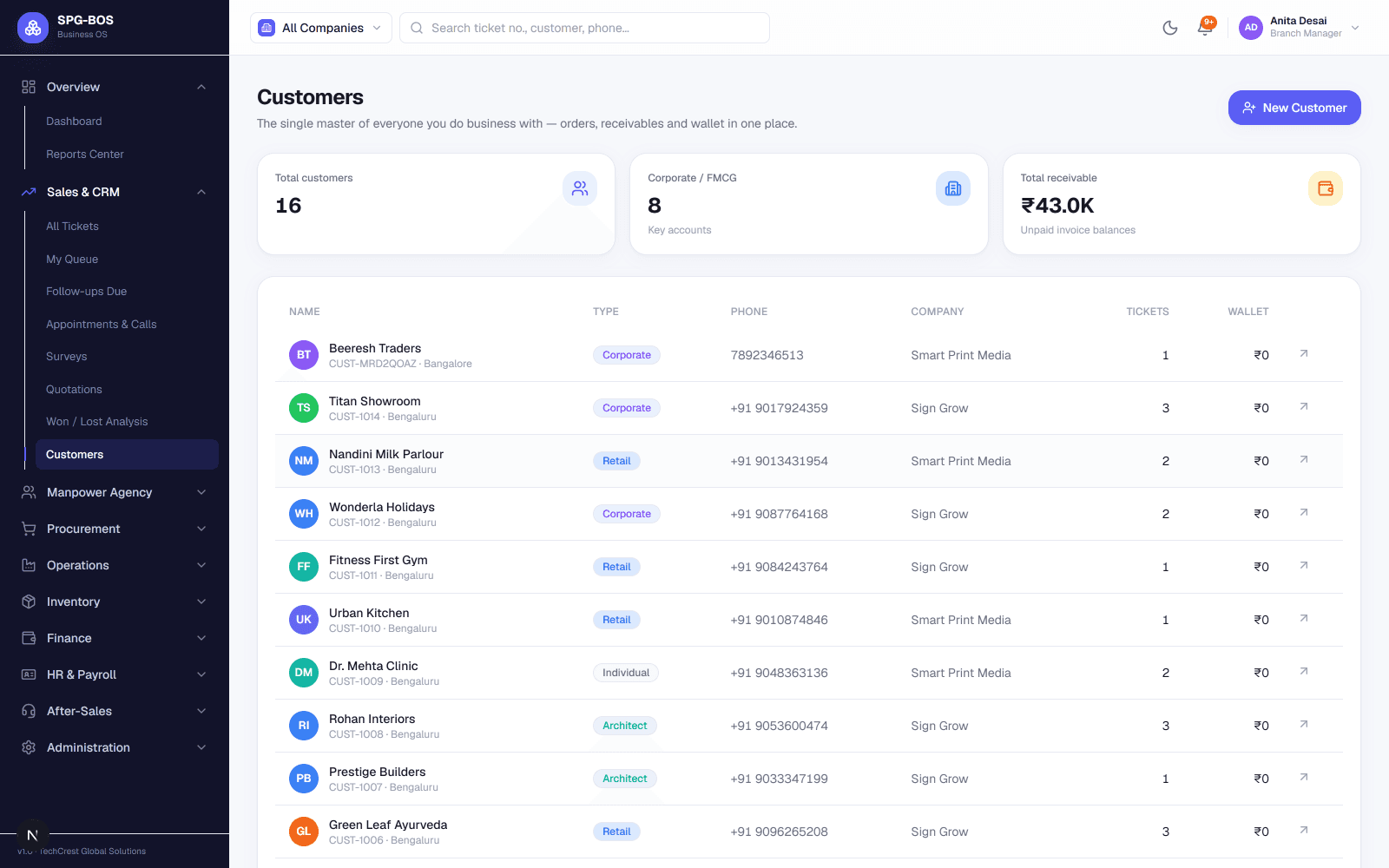Click BT avatar for Beeresh Traders
1389x868 pixels.
click(x=304, y=355)
